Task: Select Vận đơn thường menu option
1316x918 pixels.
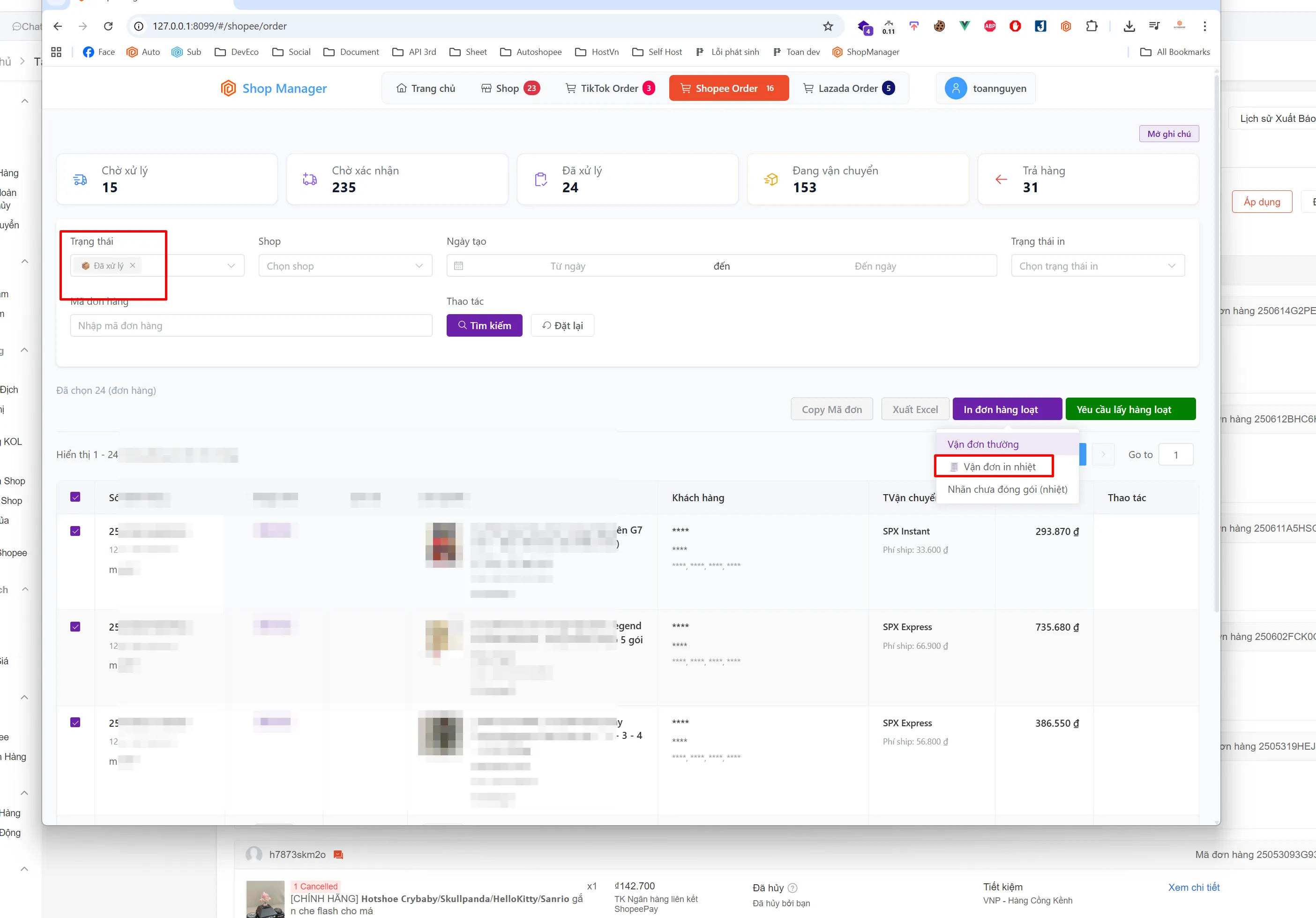Action: coord(1007,444)
